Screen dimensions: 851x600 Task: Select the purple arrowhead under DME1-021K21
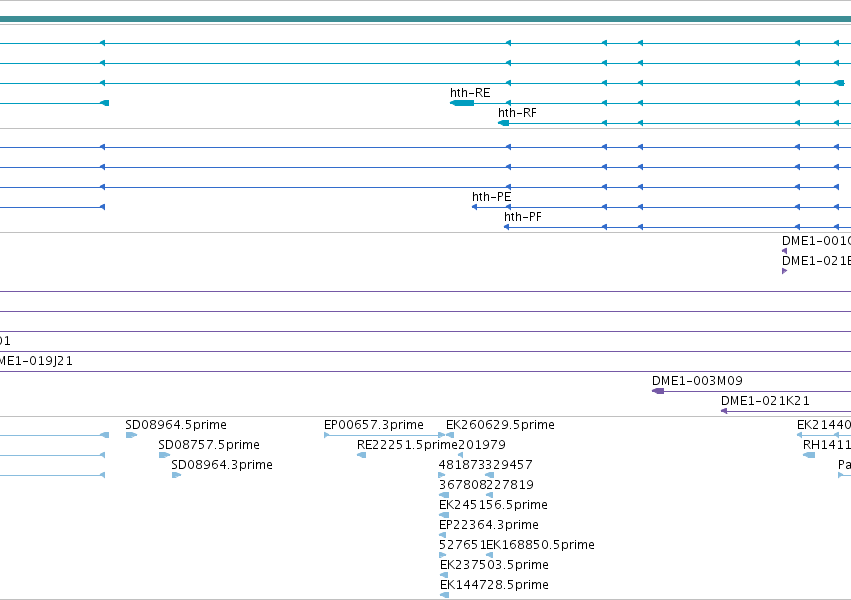(724, 411)
